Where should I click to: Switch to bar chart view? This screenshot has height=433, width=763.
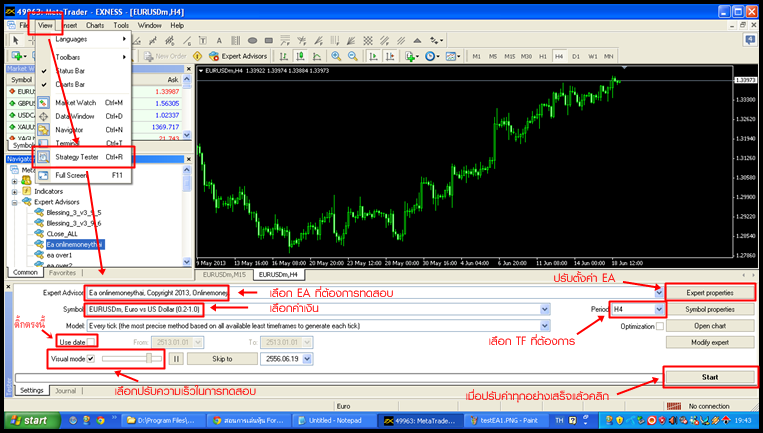(x=284, y=56)
